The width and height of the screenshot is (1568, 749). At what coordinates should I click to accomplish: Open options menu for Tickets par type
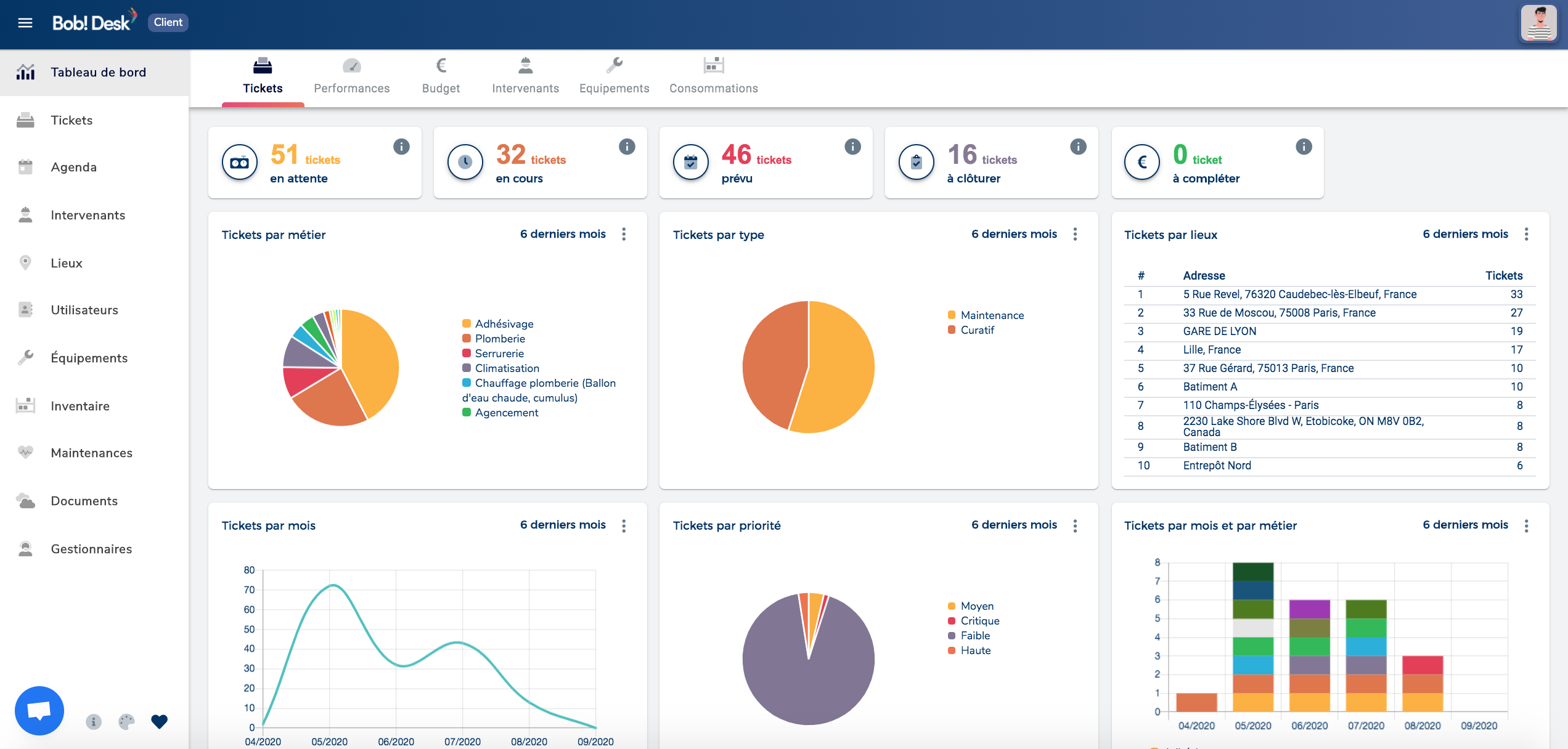pos(1076,234)
